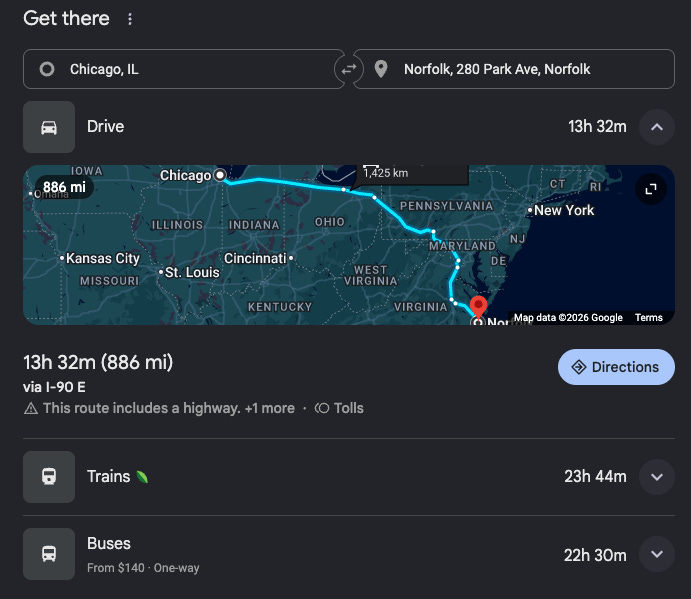
Task: Swap origin and destination locations
Action: pos(349,69)
